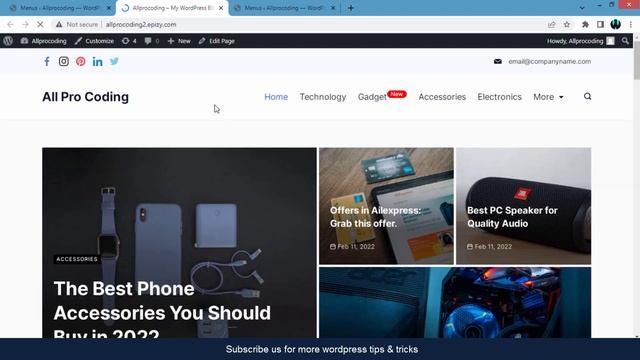Click the page vertical scrollbar thumb

pos(636,60)
